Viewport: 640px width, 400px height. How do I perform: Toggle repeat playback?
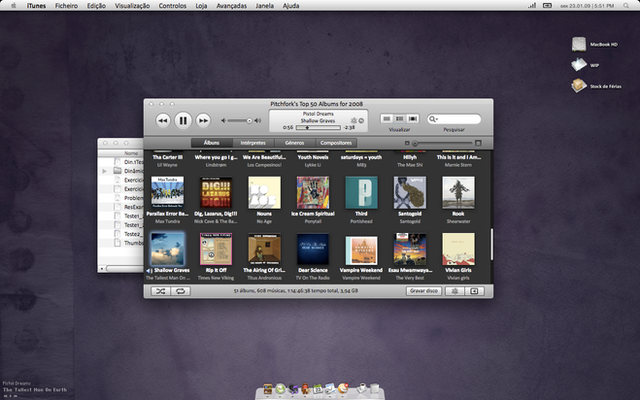pyautogui.click(x=180, y=291)
